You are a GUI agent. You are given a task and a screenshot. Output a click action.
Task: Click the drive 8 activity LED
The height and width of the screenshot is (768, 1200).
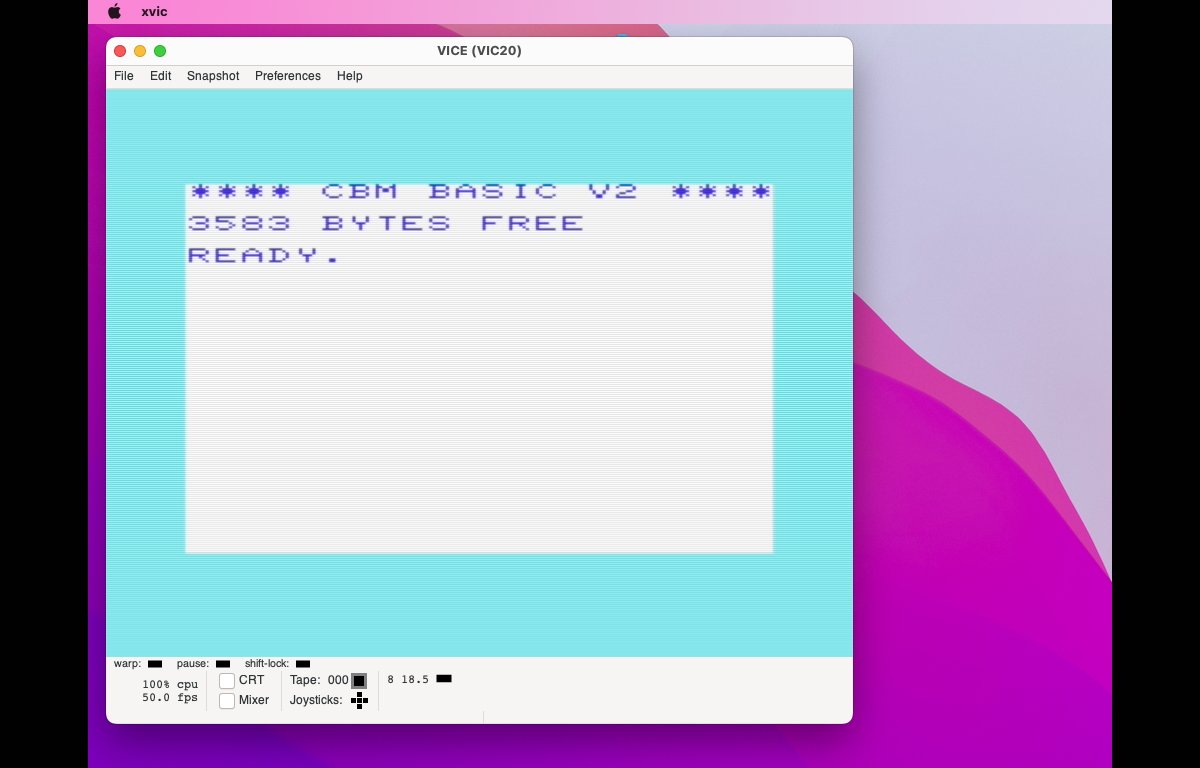point(444,679)
